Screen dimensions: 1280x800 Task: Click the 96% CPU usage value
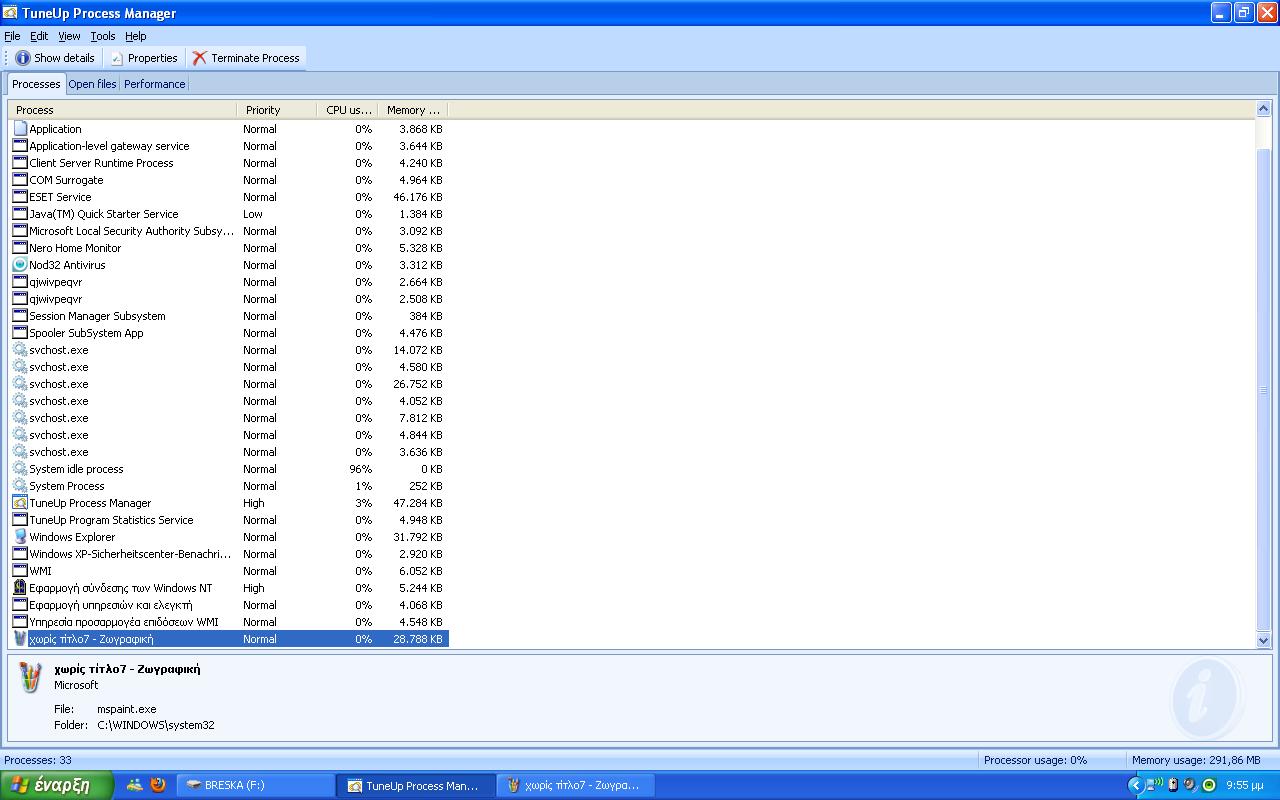coord(360,469)
